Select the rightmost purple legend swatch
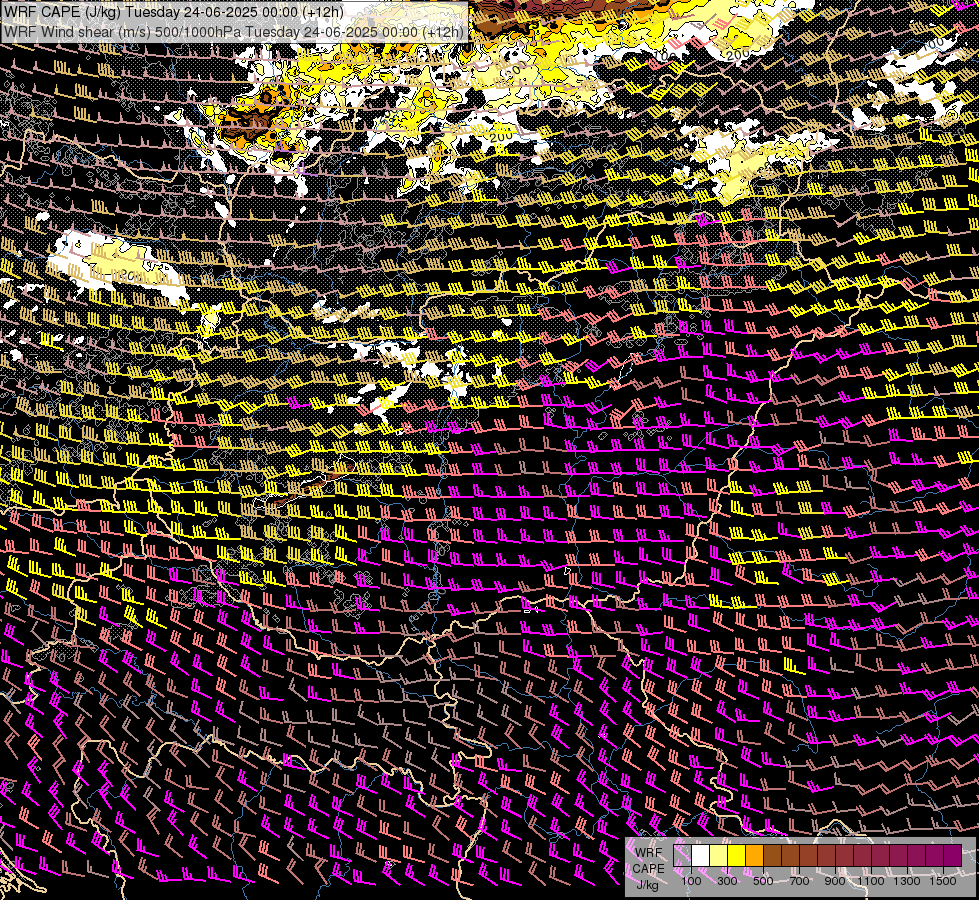The image size is (979, 900). click(x=953, y=855)
